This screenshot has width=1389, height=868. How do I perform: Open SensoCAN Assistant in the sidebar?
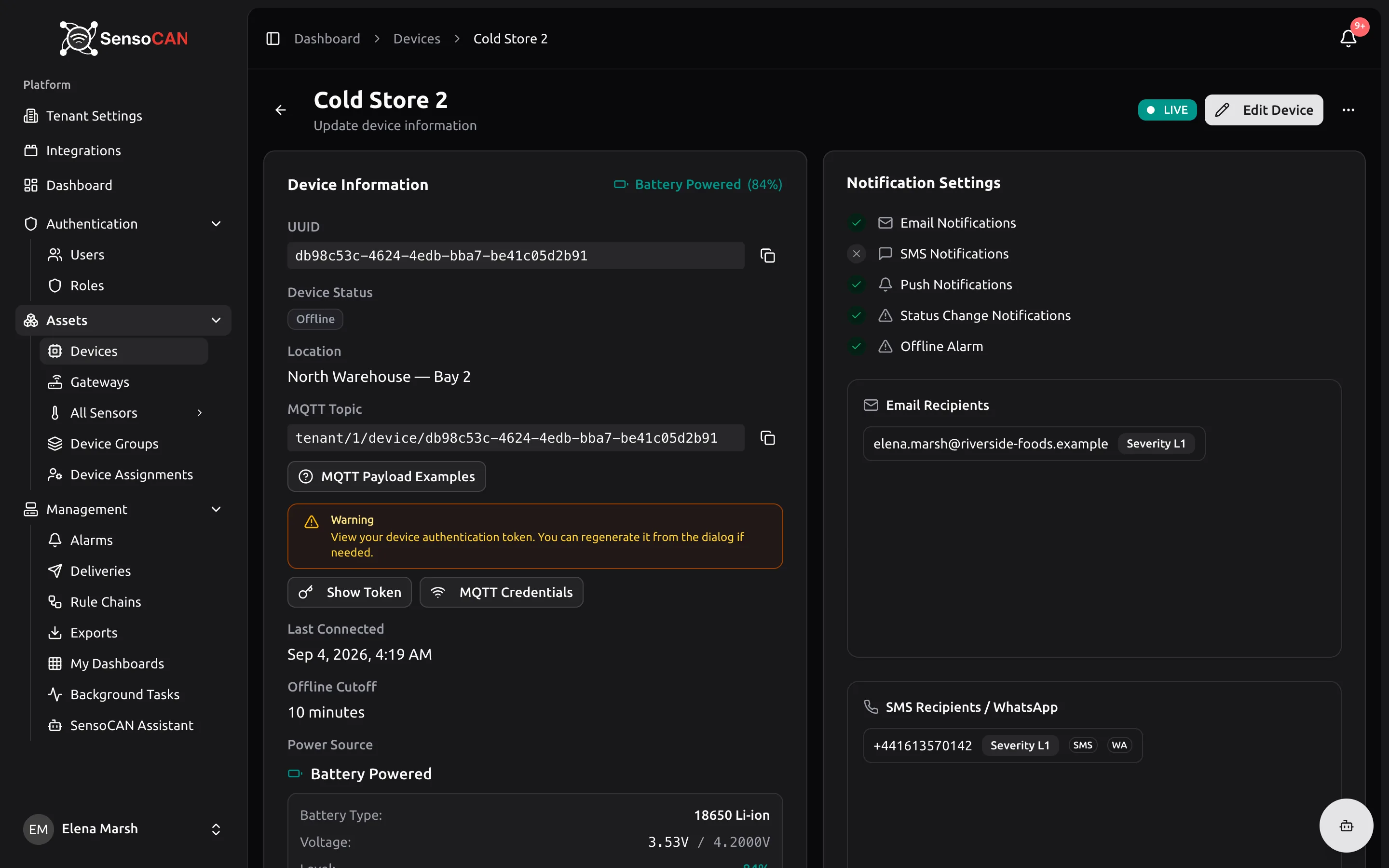(x=123, y=726)
